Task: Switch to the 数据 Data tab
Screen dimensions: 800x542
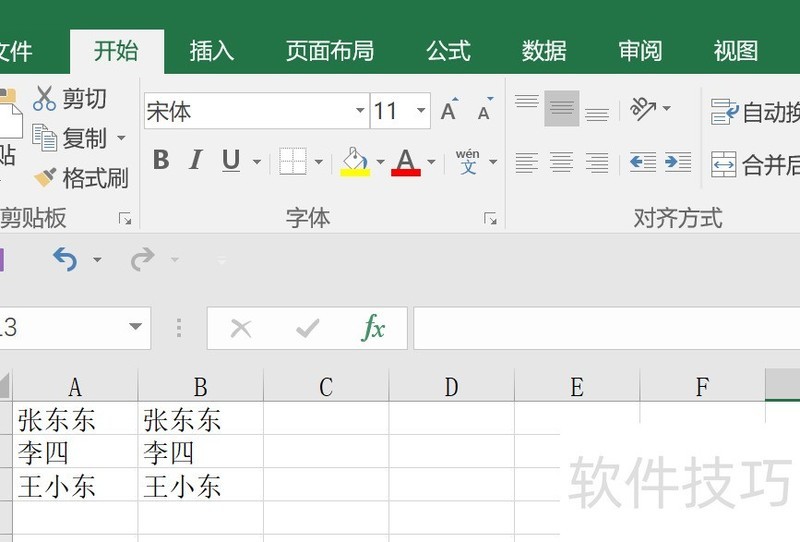Action: click(544, 52)
